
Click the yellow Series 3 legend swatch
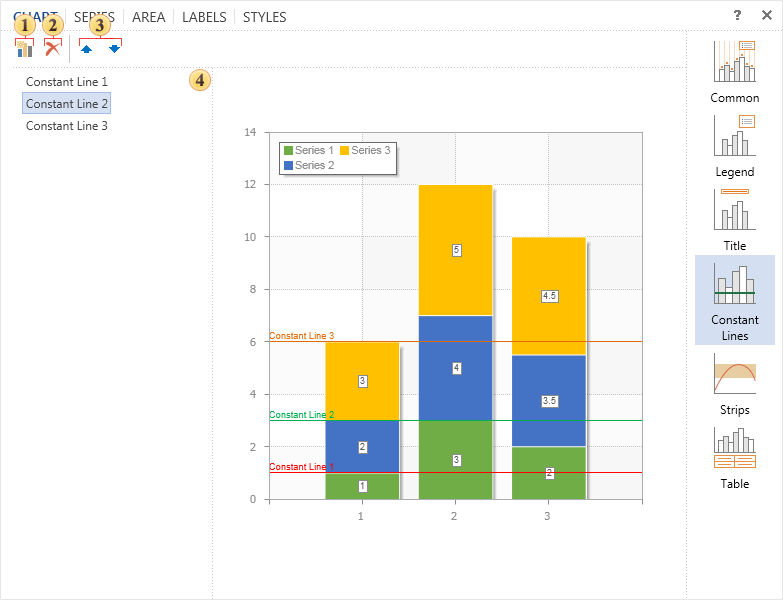click(345, 150)
